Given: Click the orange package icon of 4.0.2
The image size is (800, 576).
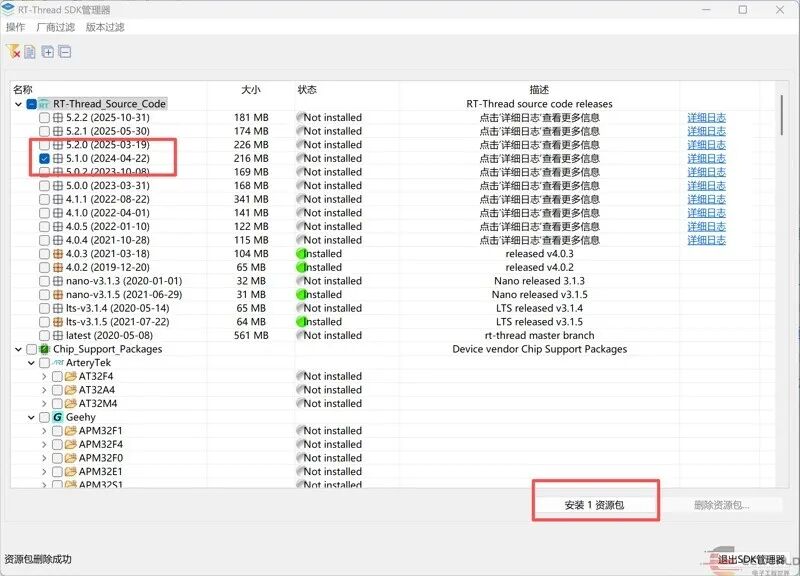Looking at the screenshot, I should point(58,267).
